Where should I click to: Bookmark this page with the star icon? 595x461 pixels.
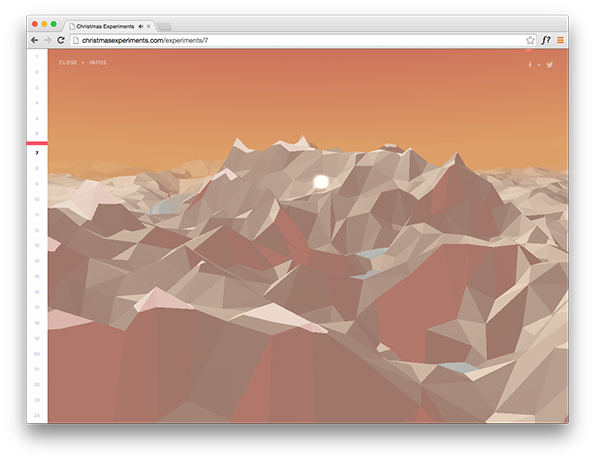point(530,40)
